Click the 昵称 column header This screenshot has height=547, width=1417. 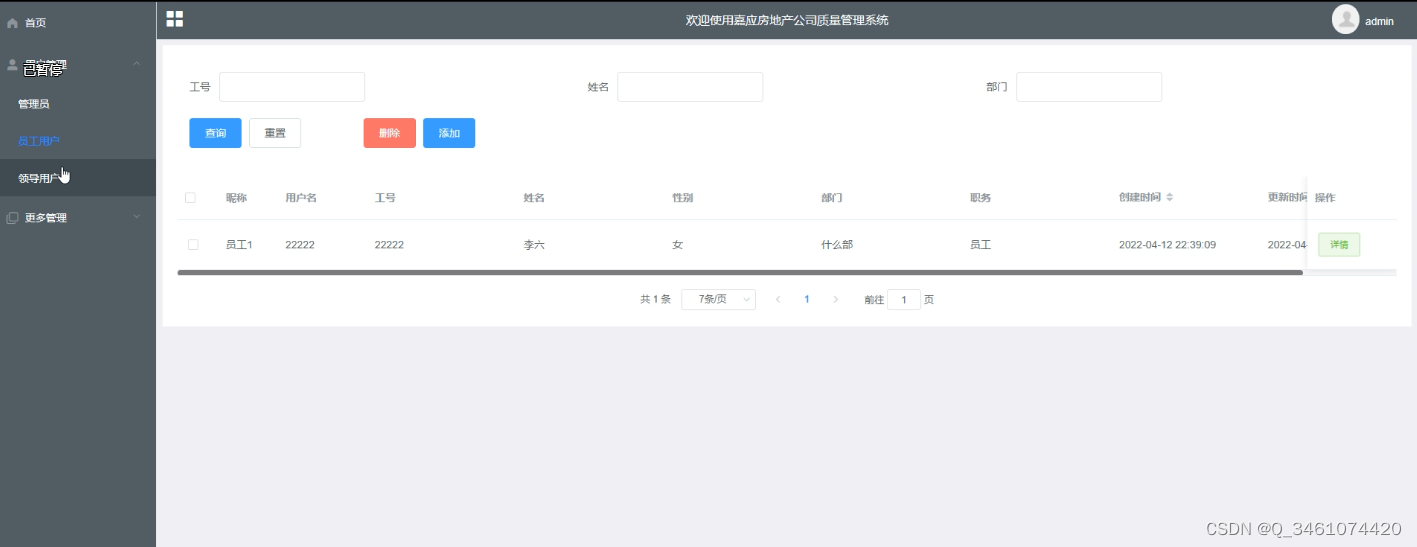(x=236, y=197)
